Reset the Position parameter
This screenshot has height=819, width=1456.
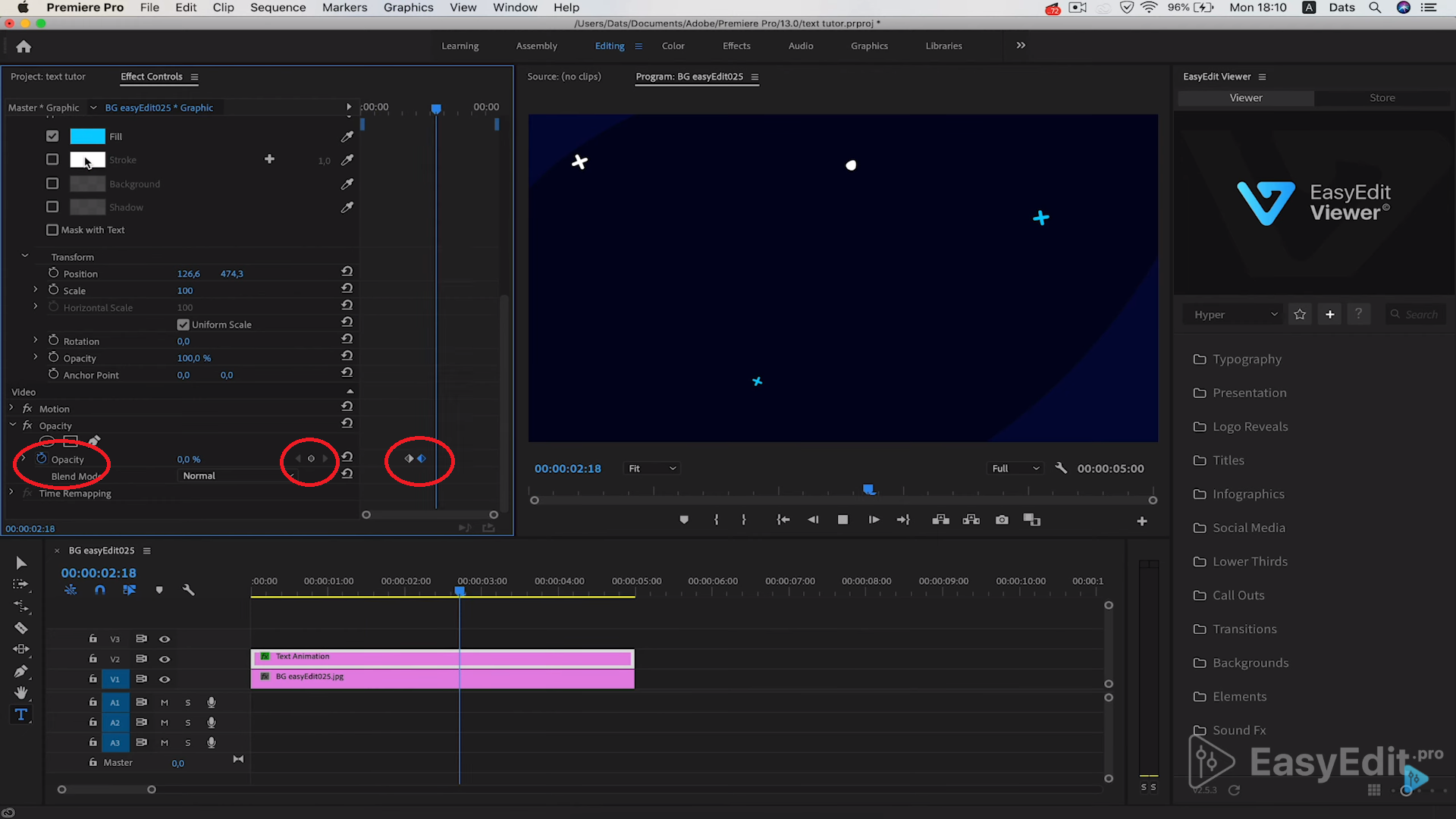(347, 271)
